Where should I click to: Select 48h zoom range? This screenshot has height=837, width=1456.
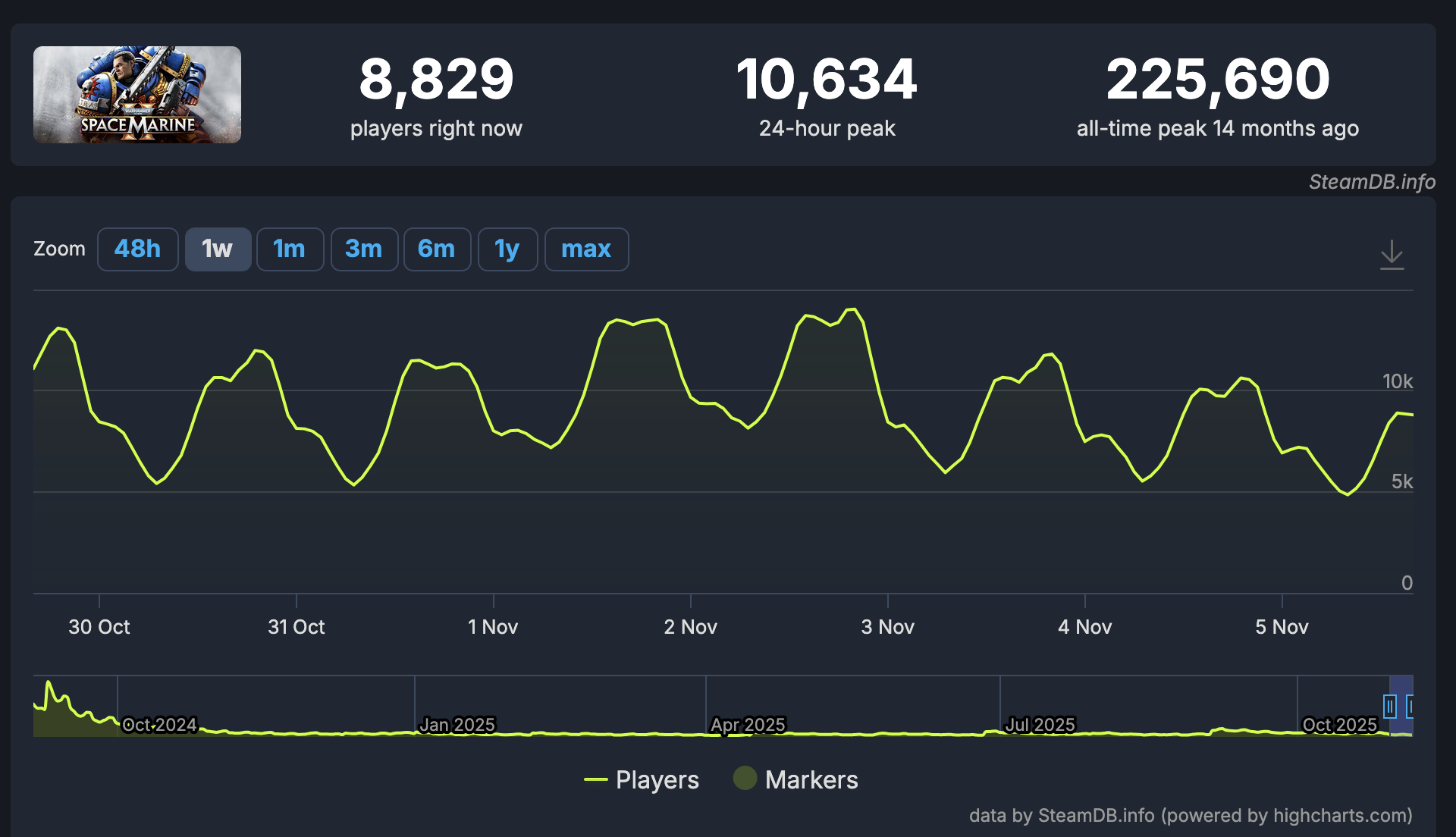137,249
